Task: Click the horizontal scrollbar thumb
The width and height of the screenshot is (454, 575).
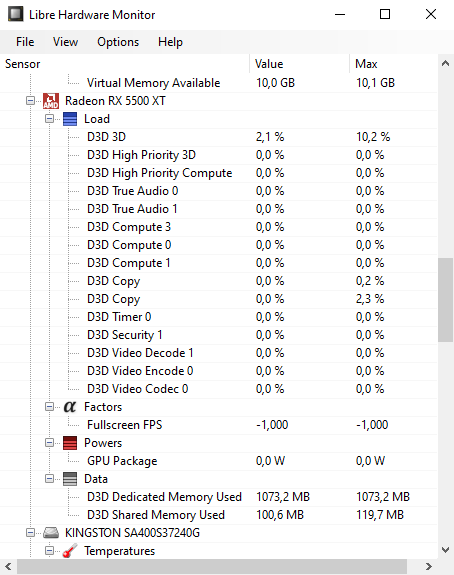Action: 212,566
